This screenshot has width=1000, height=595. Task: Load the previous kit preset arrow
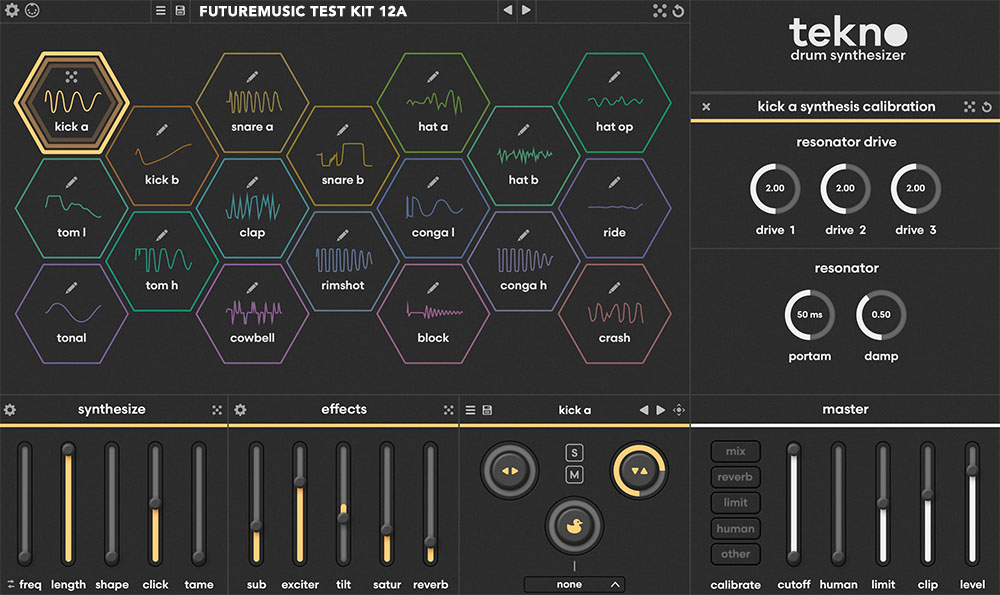(508, 10)
